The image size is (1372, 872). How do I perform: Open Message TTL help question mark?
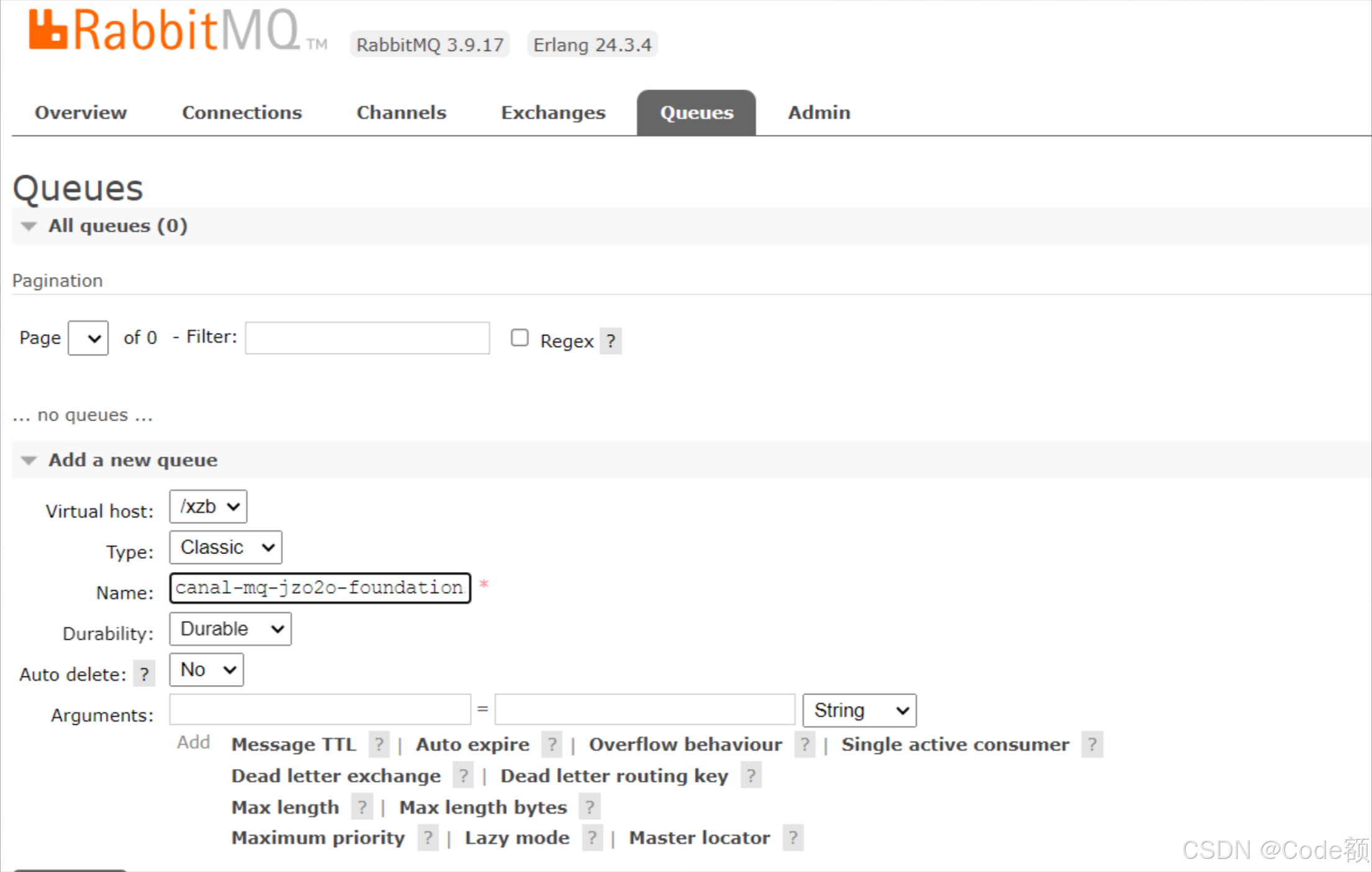379,744
